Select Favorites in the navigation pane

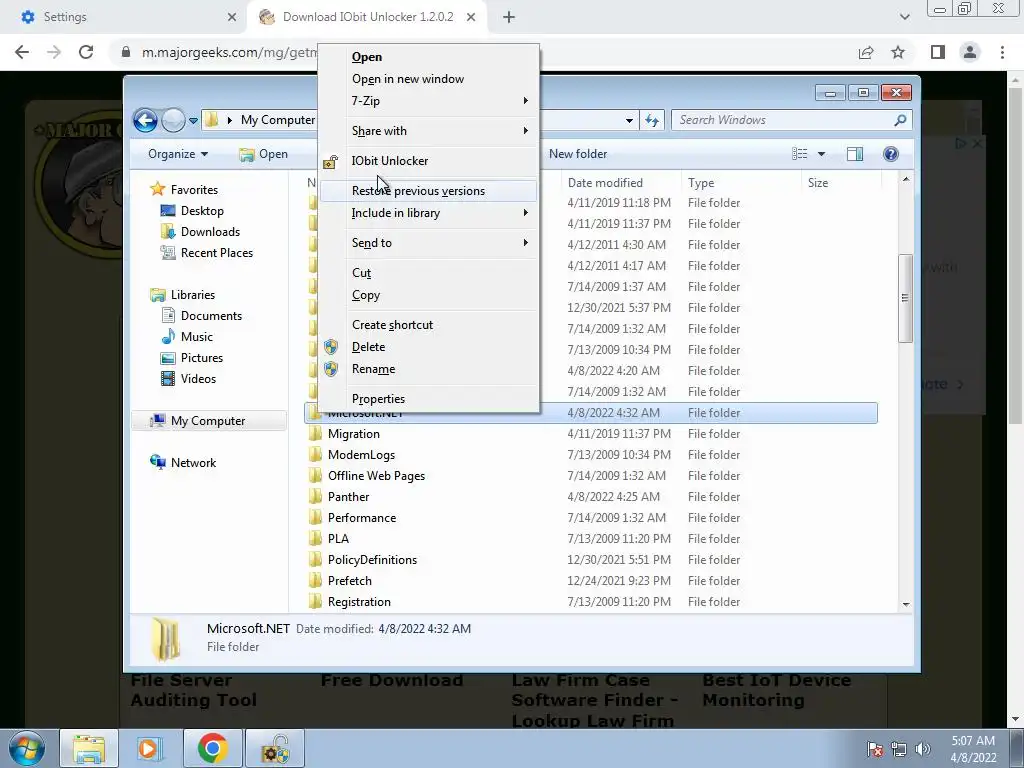coord(184,189)
